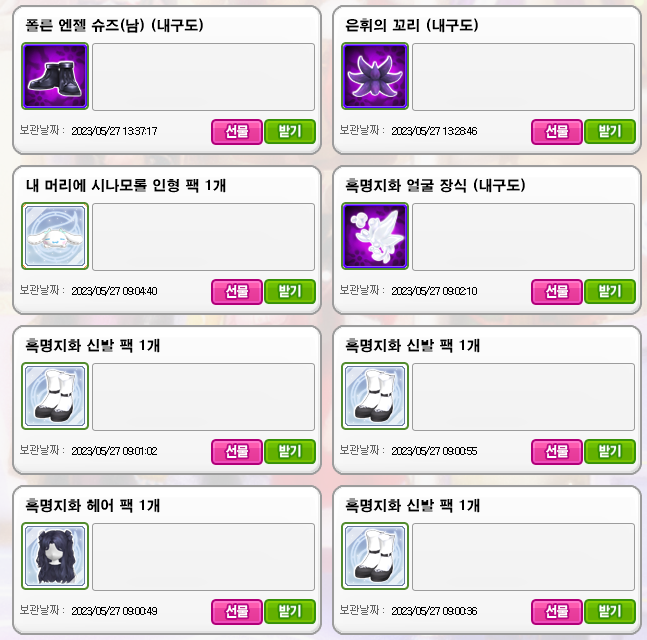
Task: Click 받기 for 흑명지화 신발 팩 dated 09:00:55
Action: tap(610, 452)
